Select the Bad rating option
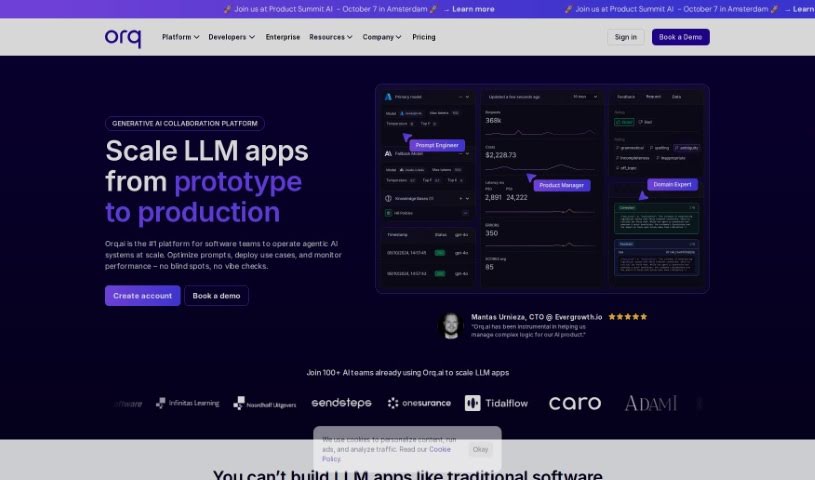 coord(646,122)
